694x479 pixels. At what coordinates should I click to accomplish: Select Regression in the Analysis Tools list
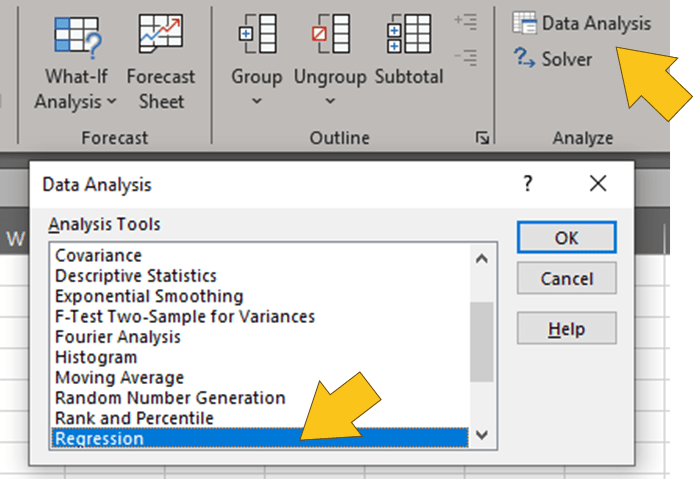[x=100, y=438]
